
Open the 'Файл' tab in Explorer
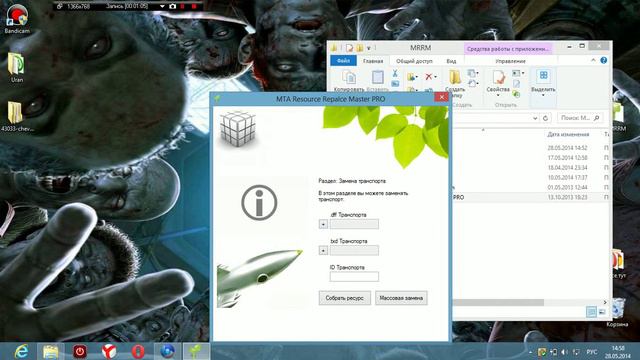343,60
